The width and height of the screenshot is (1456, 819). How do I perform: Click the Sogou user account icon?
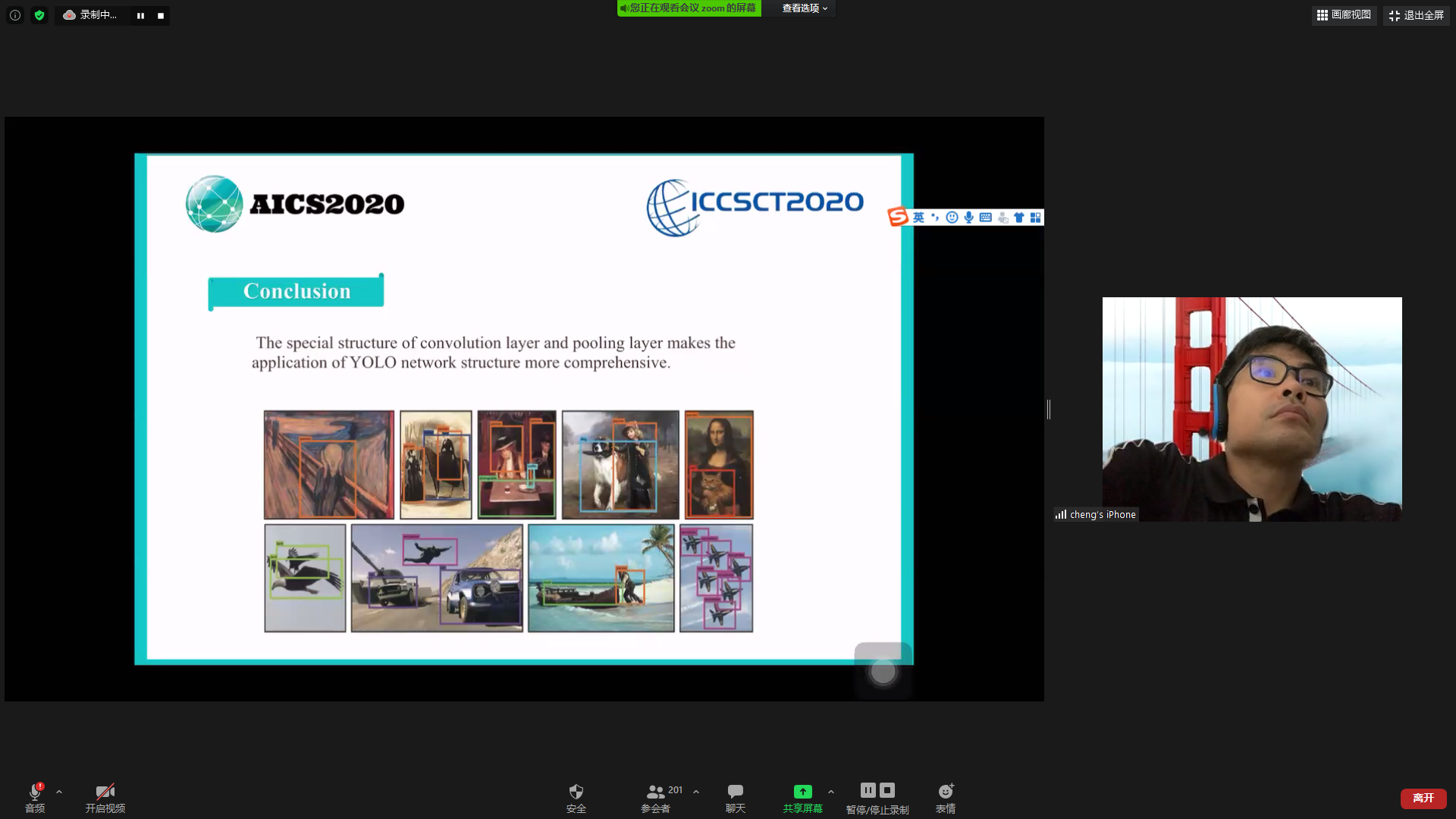coord(1003,218)
